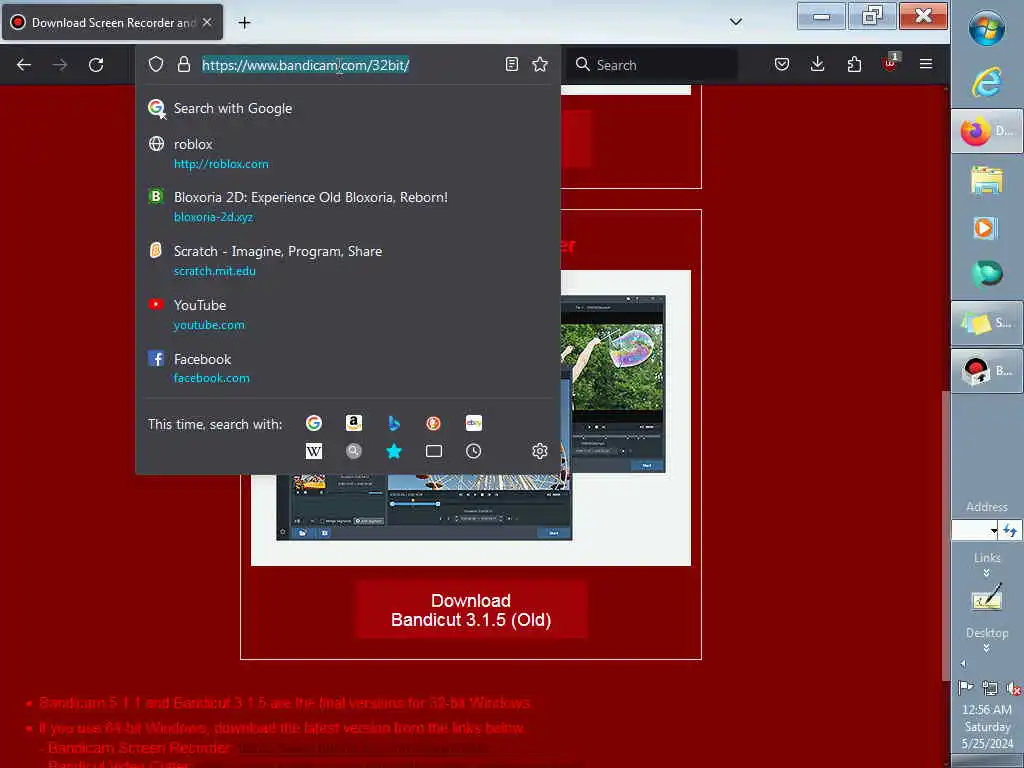Open the Action Center flag icon
Image resolution: width=1024 pixels, height=768 pixels.
(965, 687)
